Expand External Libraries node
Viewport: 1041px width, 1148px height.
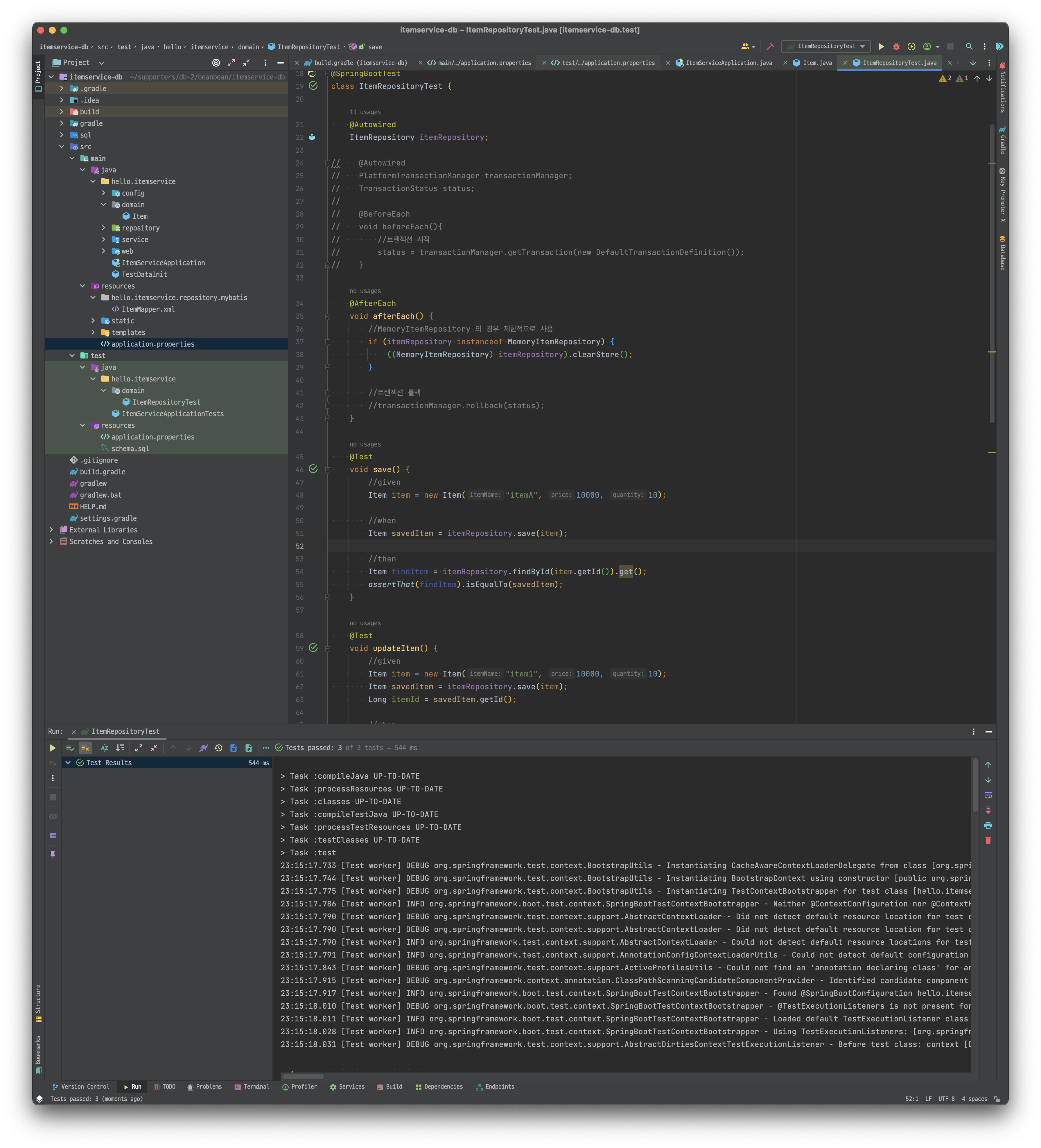click(51, 530)
